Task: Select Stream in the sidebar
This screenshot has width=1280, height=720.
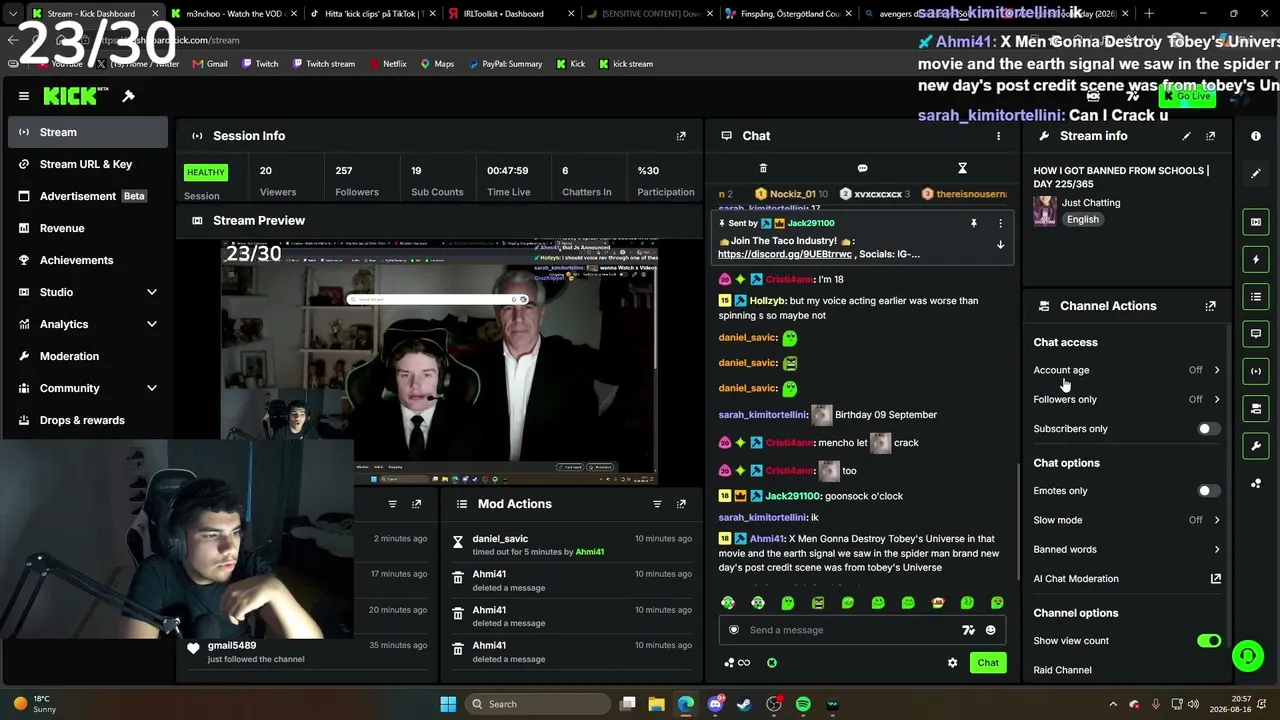Action: point(88,132)
